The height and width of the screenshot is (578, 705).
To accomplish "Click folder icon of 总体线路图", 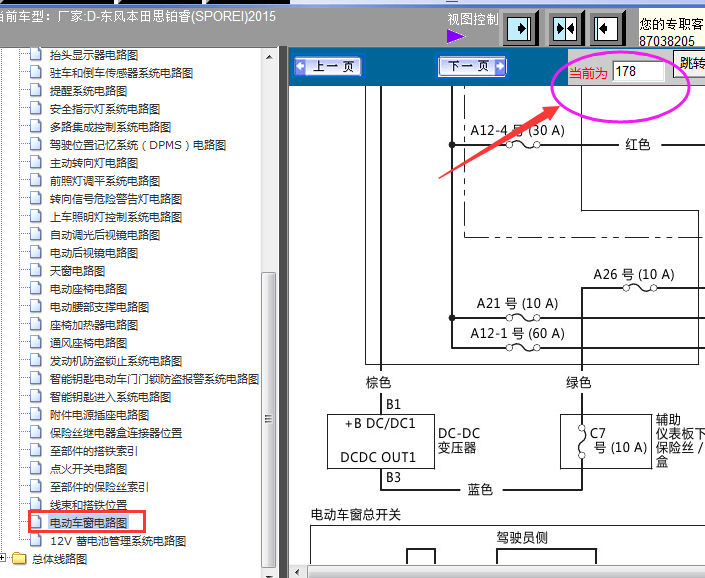I will pyautogui.click(x=19, y=559).
